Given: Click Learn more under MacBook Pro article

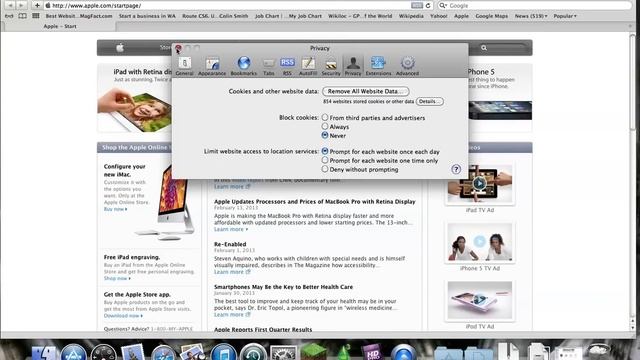Looking at the screenshot, I should coord(231,229).
